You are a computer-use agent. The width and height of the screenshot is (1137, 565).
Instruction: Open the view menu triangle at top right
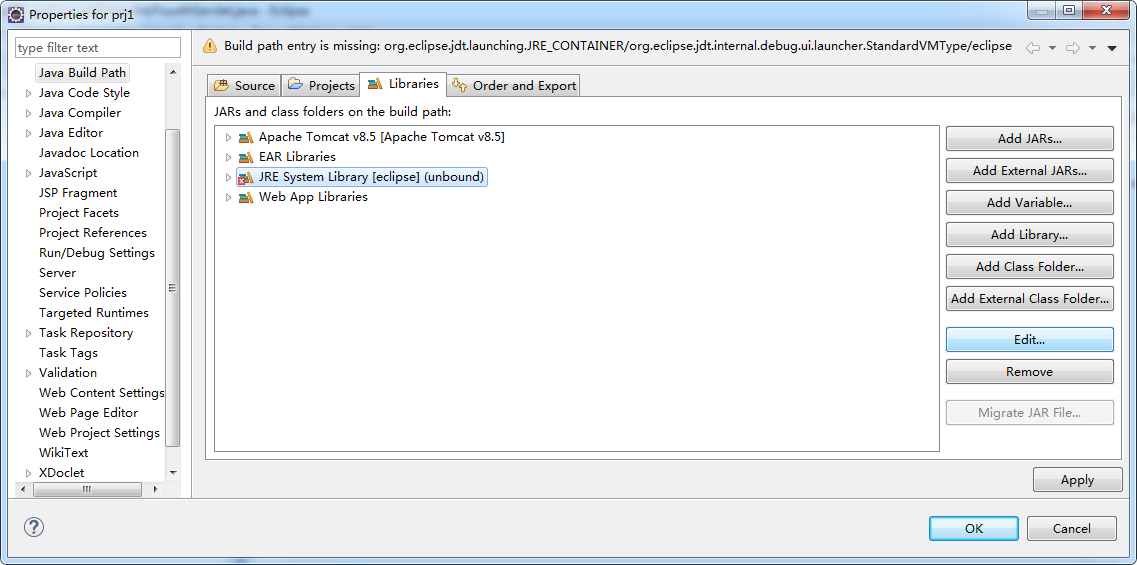click(x=1112, y=48)
